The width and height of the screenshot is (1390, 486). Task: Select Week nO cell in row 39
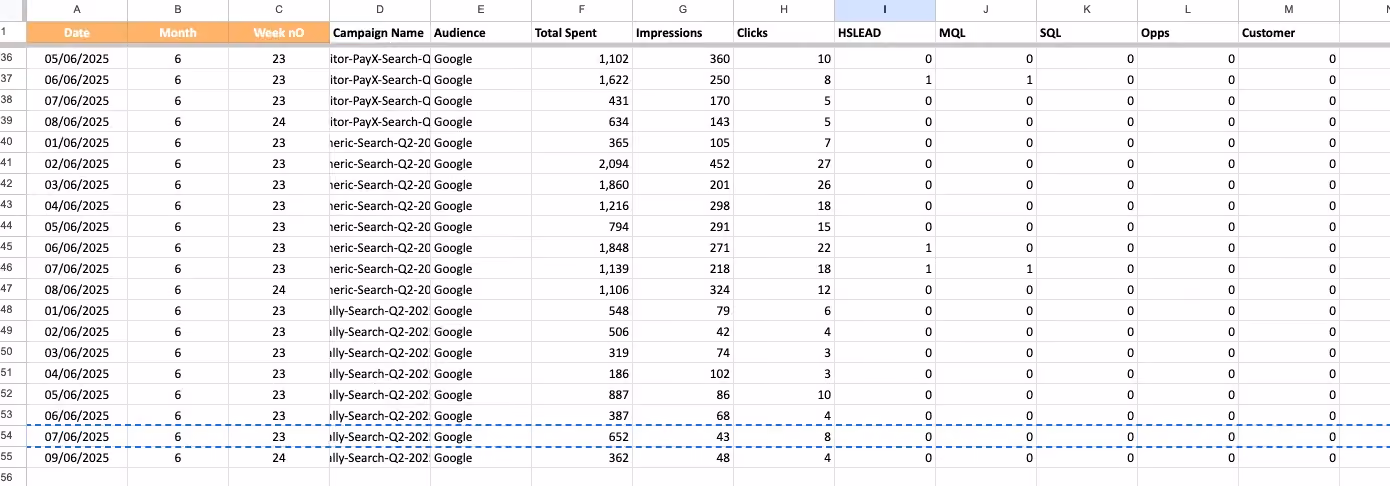tap(279, 122)
